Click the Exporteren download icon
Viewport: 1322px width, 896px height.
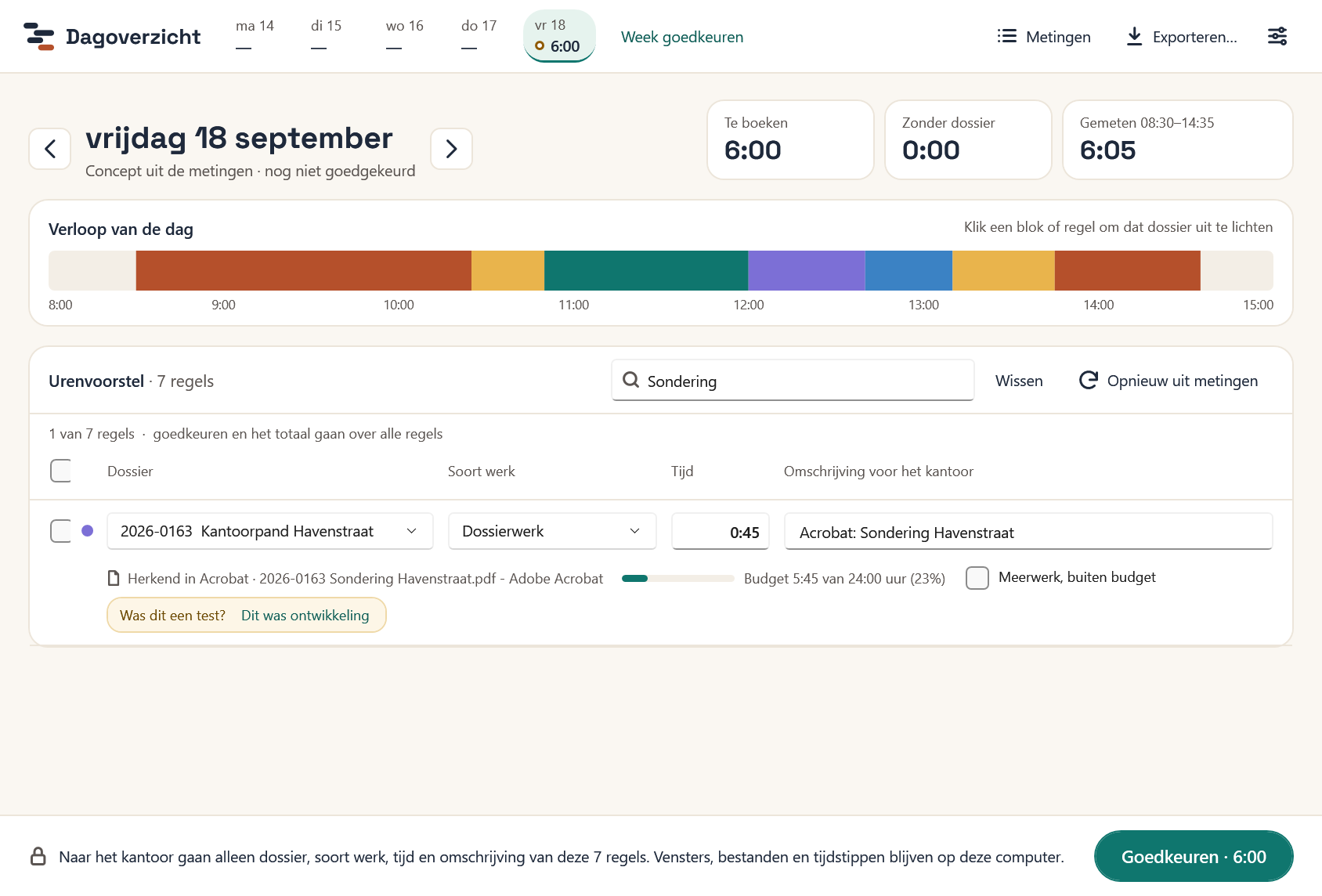[1134, 36]
